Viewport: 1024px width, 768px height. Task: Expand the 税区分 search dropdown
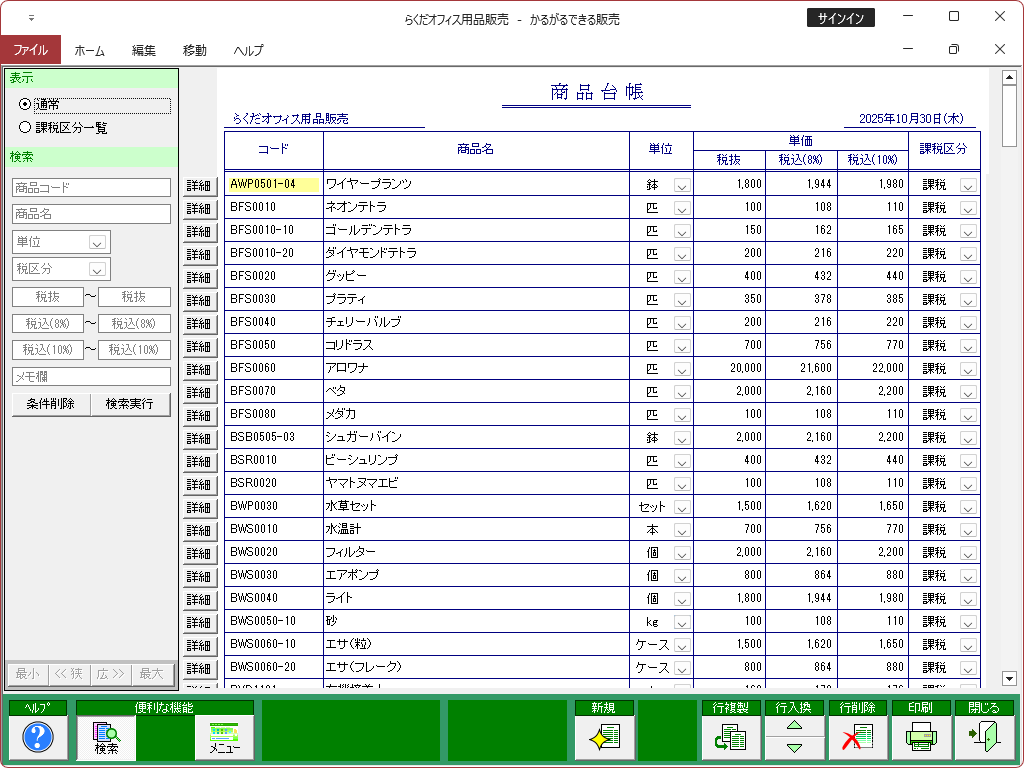97,269
